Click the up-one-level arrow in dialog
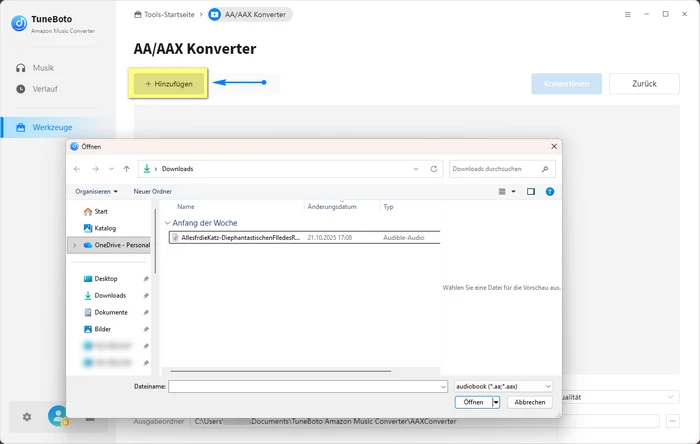Screen dimensions: 700x444 point(127,169)
